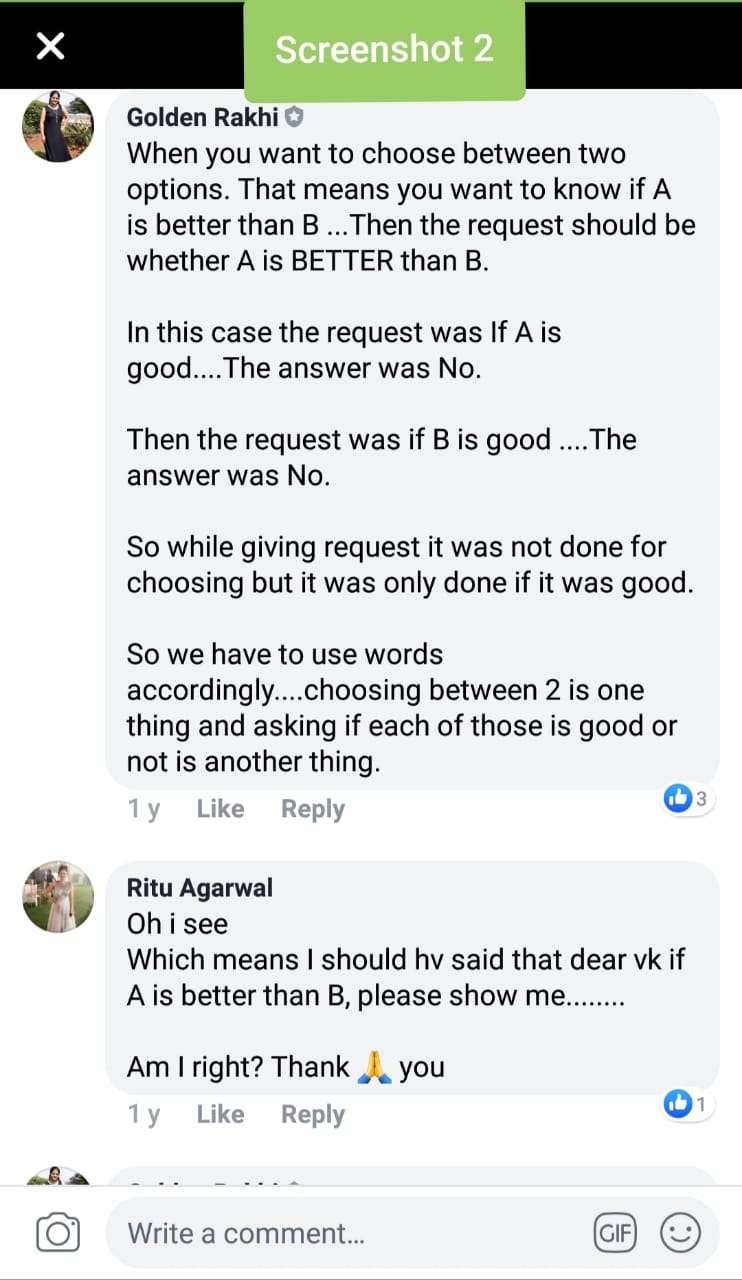Like Ritu Agarwal's comment

tap(220, 1114)
